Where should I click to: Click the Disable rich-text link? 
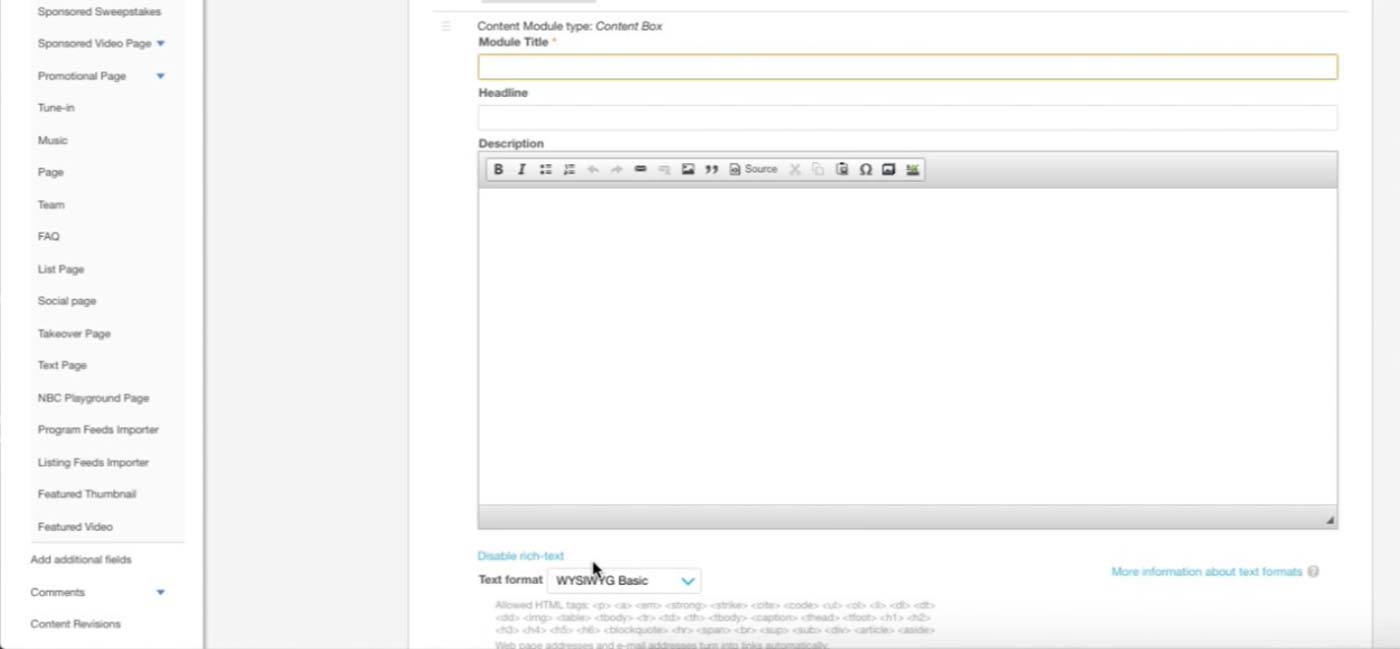coord(520,556)
